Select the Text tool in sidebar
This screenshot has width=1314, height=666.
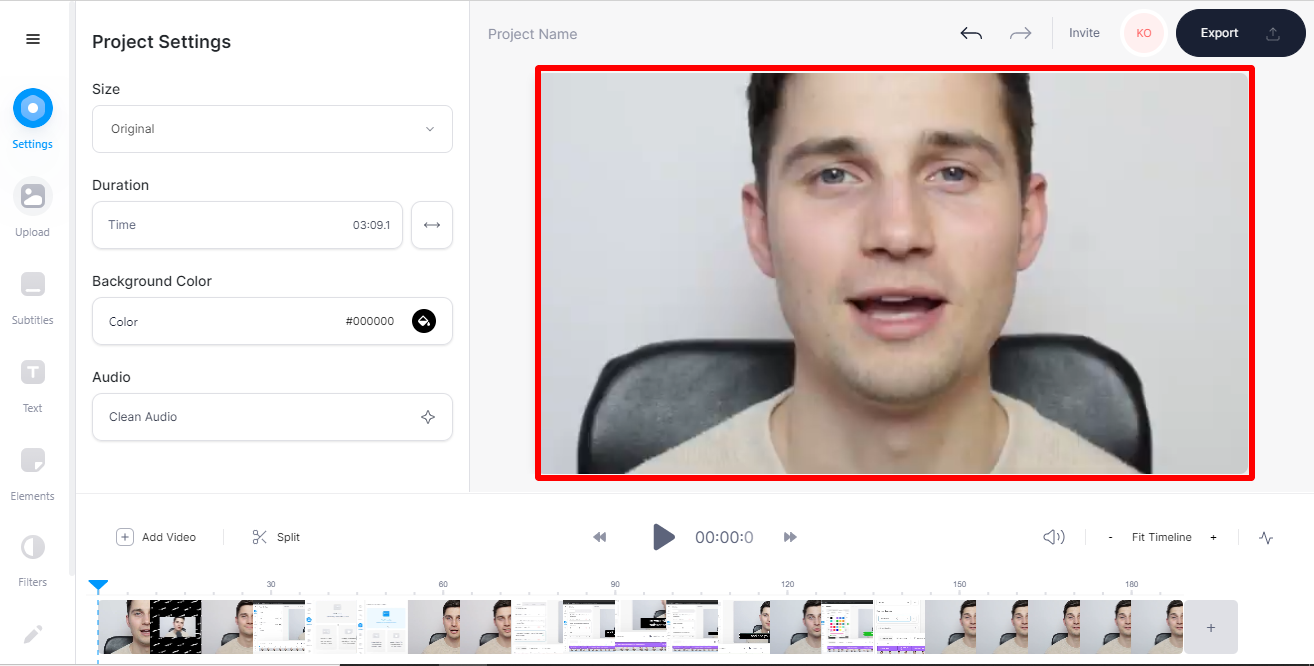click(32, 384)
